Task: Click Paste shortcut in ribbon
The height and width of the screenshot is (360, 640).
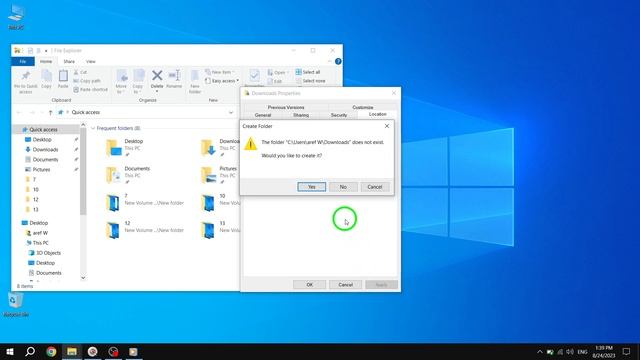Action: click(91, 89)
